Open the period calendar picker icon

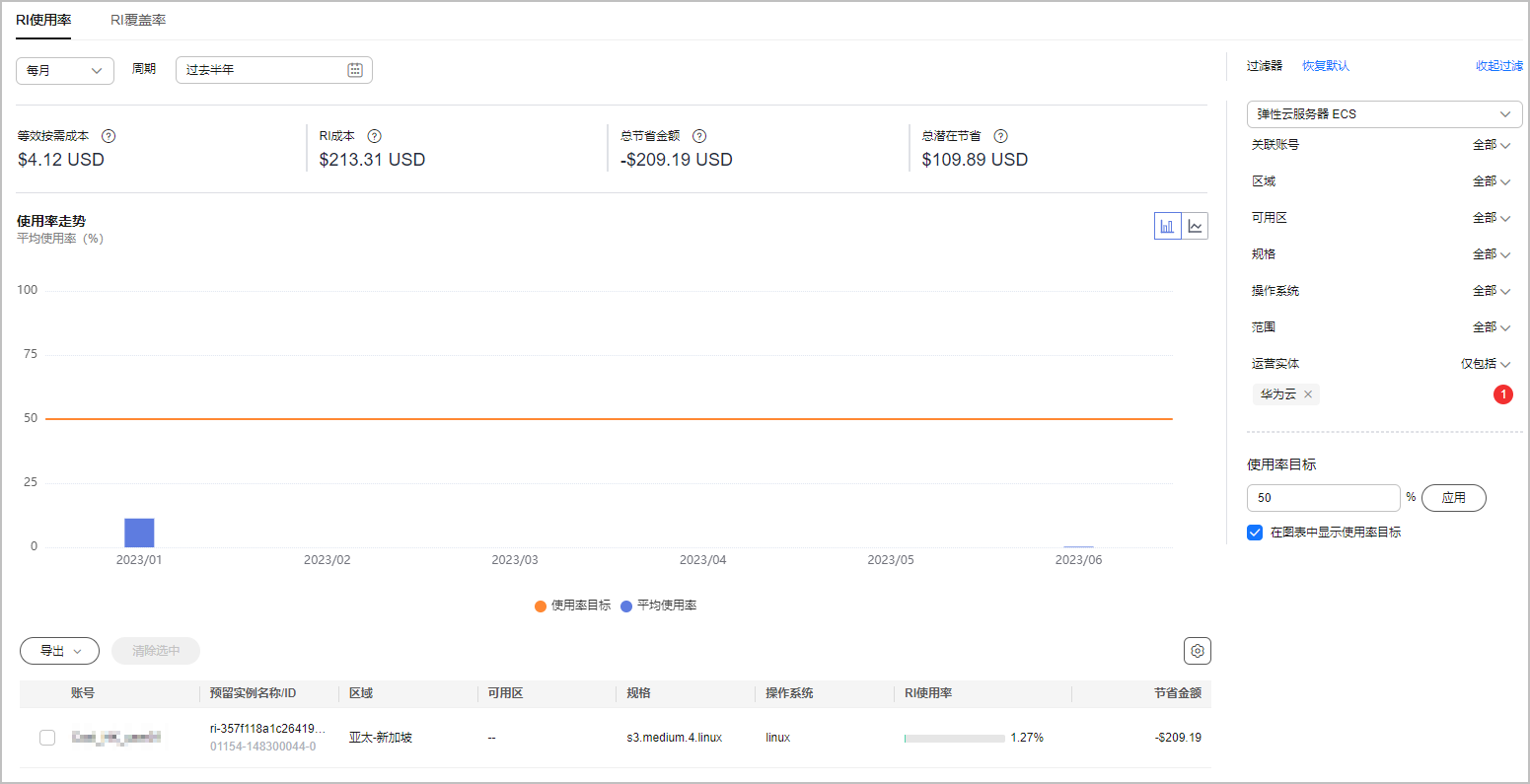355,70
